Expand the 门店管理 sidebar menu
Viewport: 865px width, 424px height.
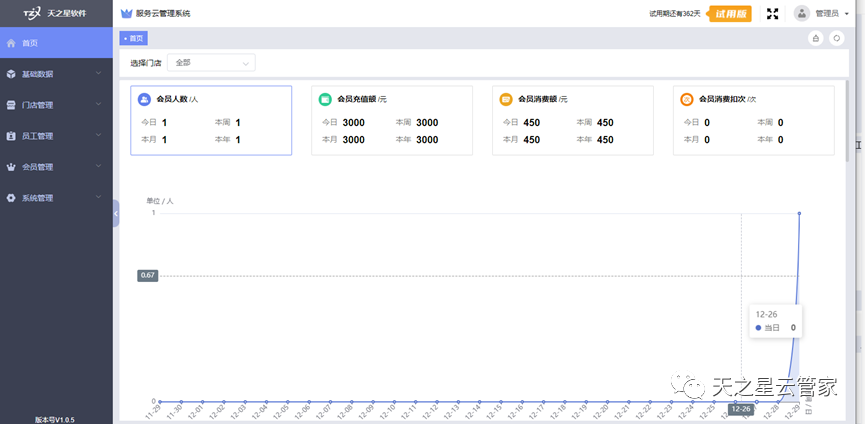pos(55,105)
